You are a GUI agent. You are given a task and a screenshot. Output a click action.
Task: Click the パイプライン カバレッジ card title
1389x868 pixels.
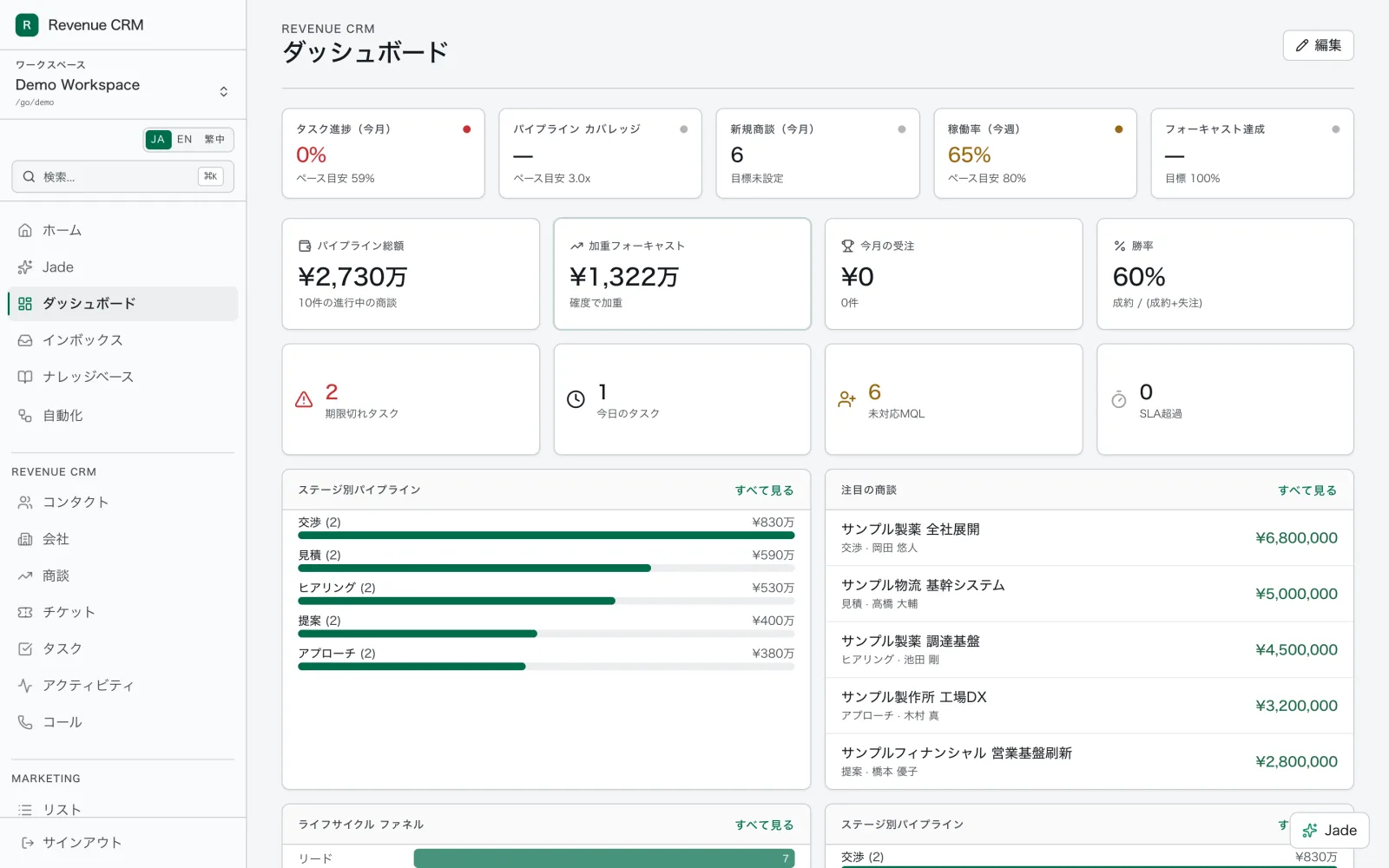coord(576,129)
